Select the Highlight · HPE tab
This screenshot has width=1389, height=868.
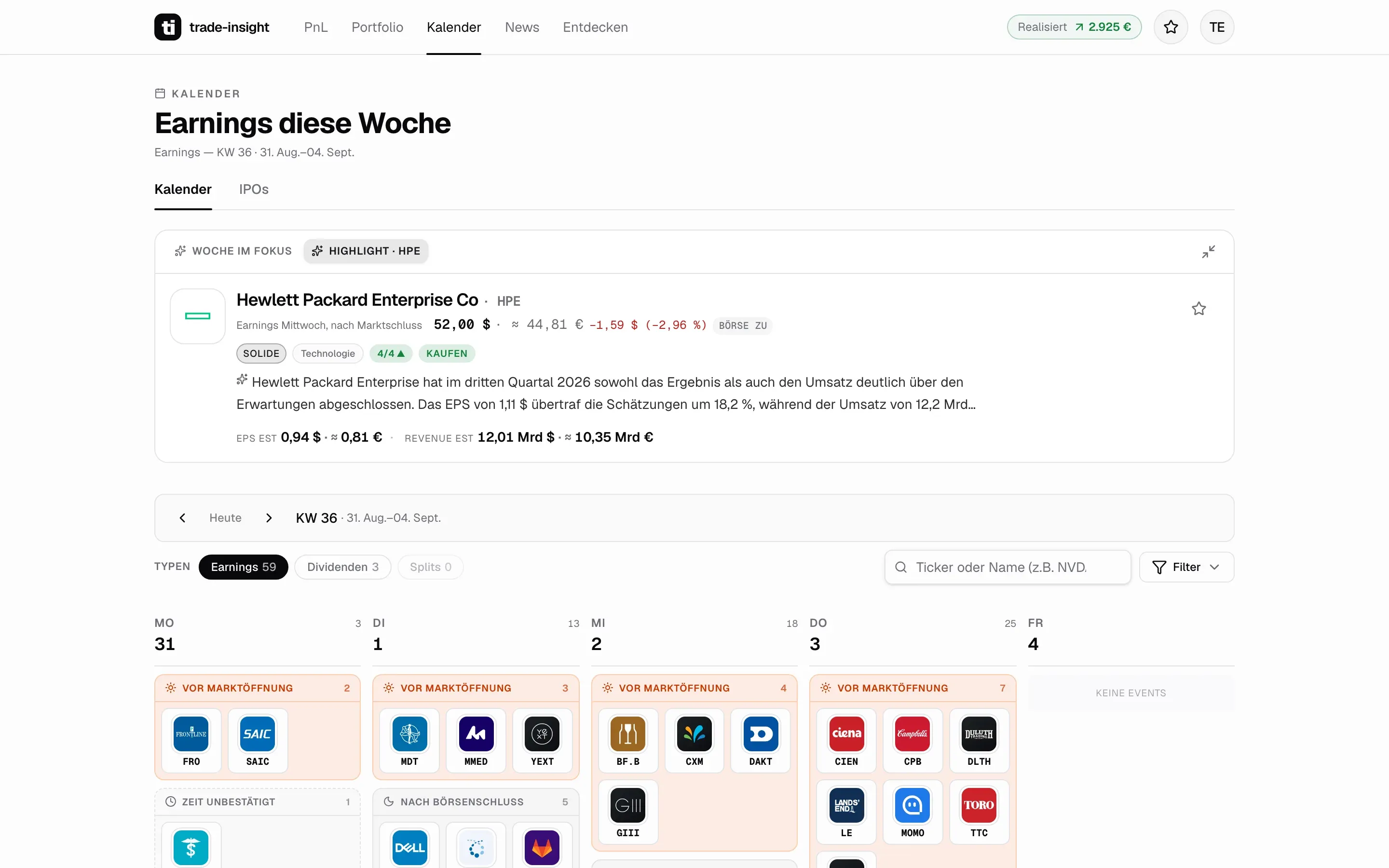tap(366, 251)
